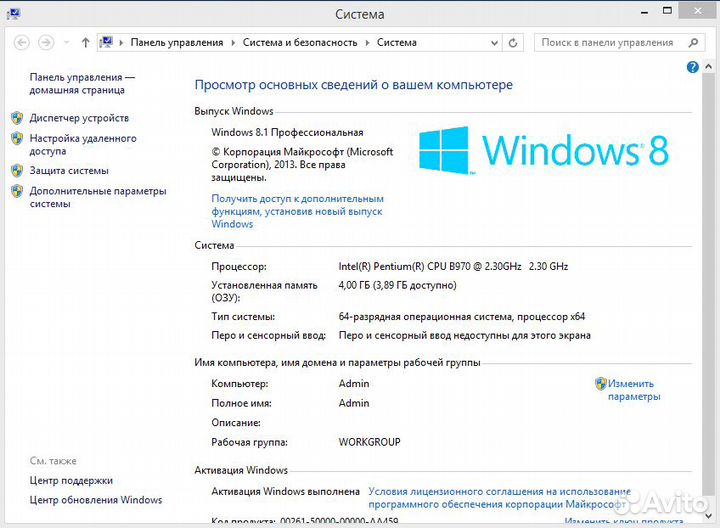Click shield icon beside Диспетчер устройств
This screenshot has width=720, height=528.
point(17,118)
